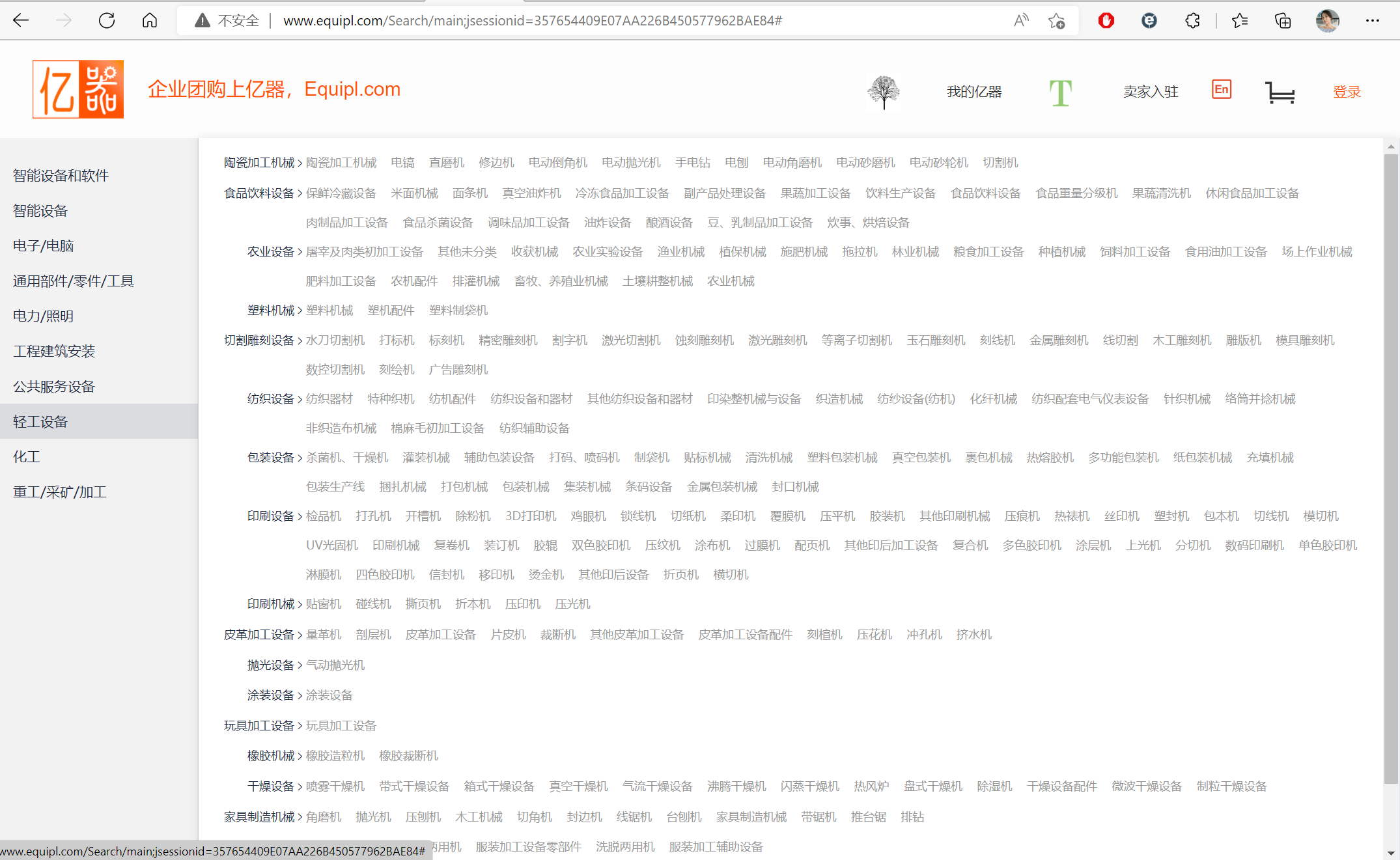1400x860 pixels.
Task: Add page to favorites star icon
Action: [1056, 21]
